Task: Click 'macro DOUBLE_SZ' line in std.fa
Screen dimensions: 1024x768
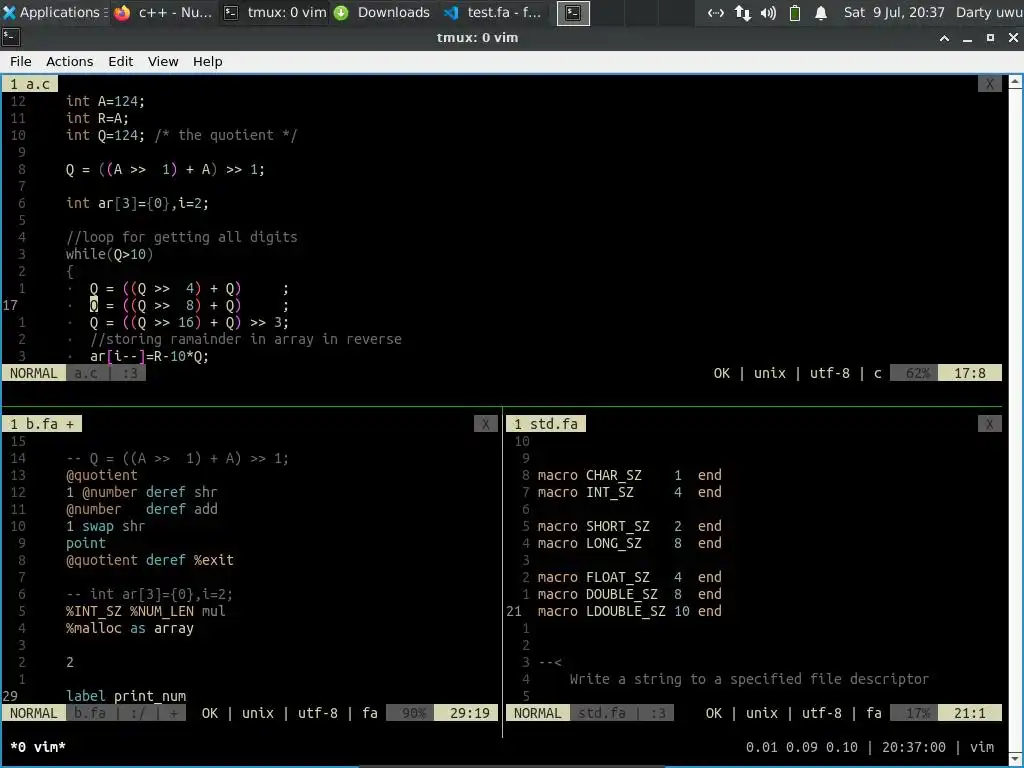Action: [630, 594]
